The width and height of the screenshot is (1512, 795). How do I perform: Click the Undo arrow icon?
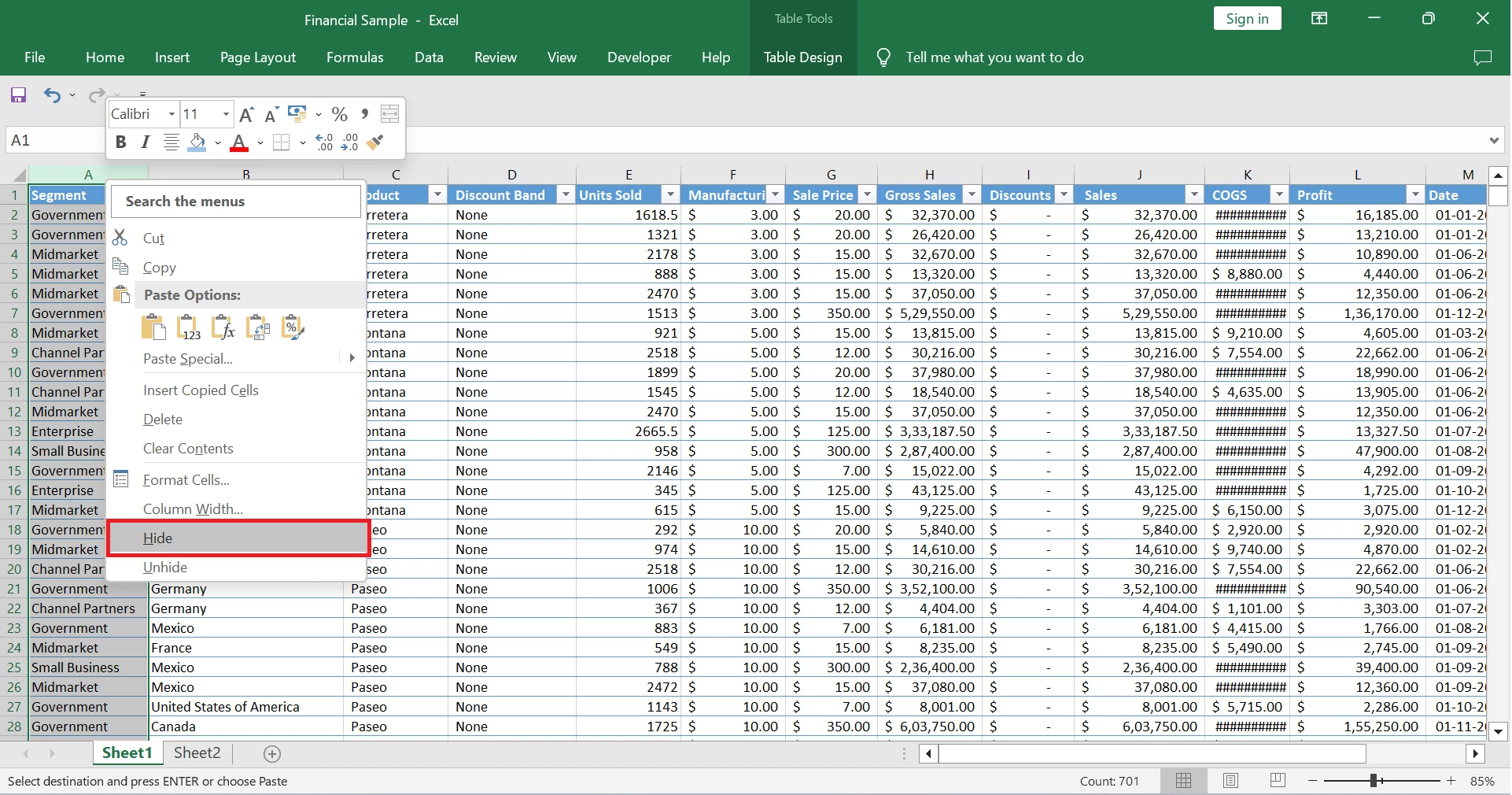(52, 95)
